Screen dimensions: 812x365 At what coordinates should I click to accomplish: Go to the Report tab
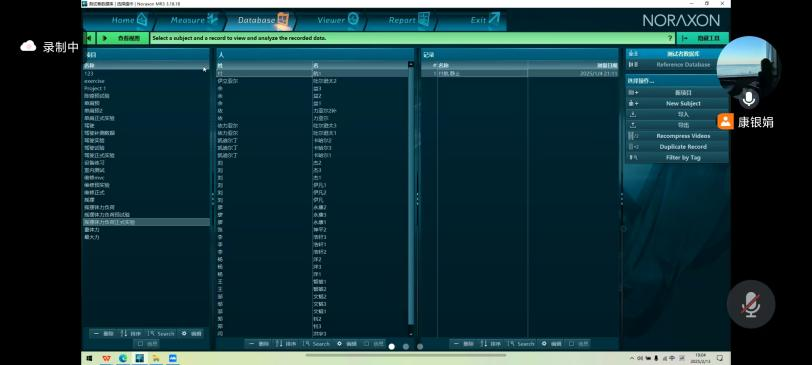click(408, 20)
